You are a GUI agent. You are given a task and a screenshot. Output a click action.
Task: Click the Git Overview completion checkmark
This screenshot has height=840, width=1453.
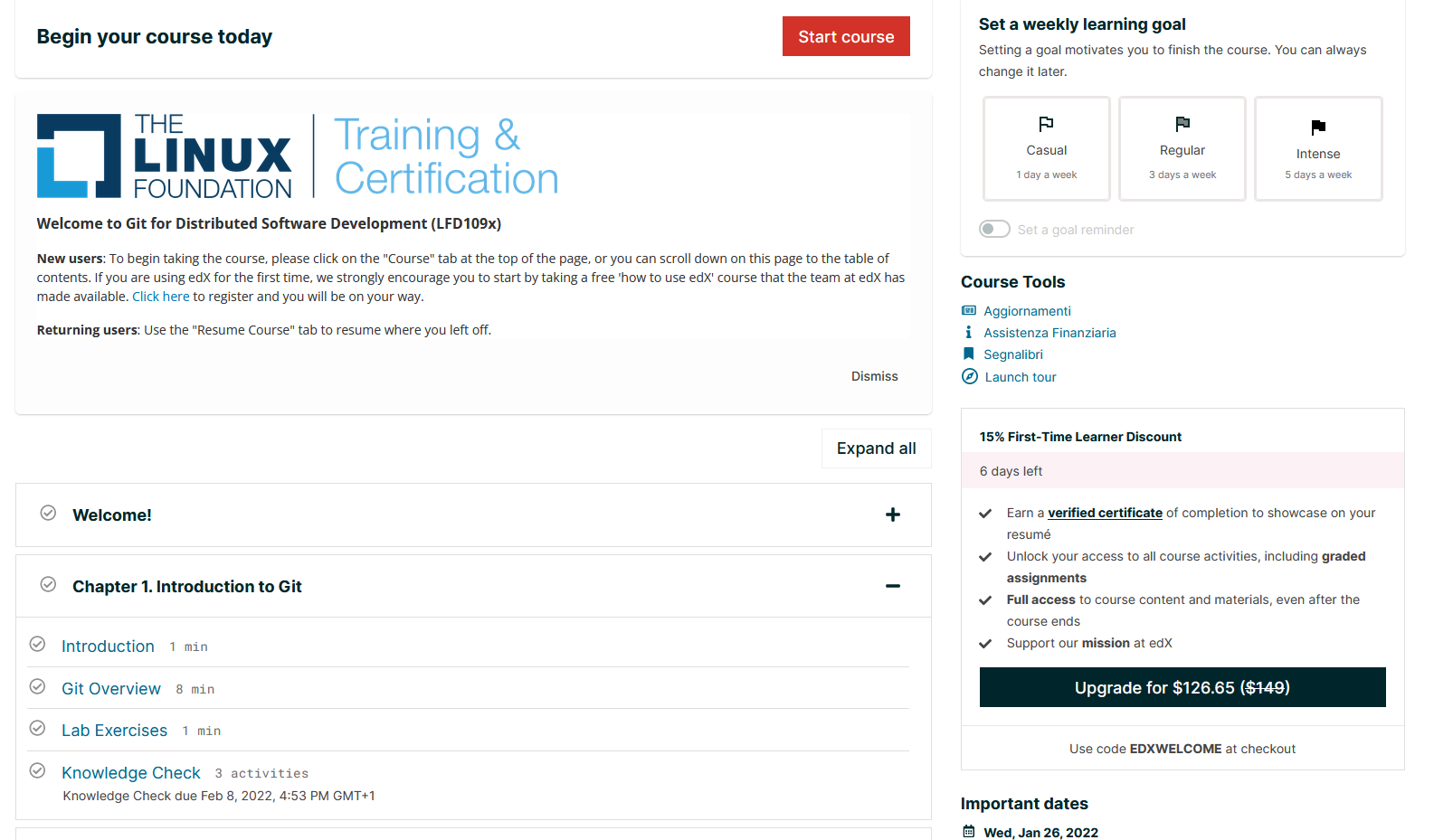[38, 687]
